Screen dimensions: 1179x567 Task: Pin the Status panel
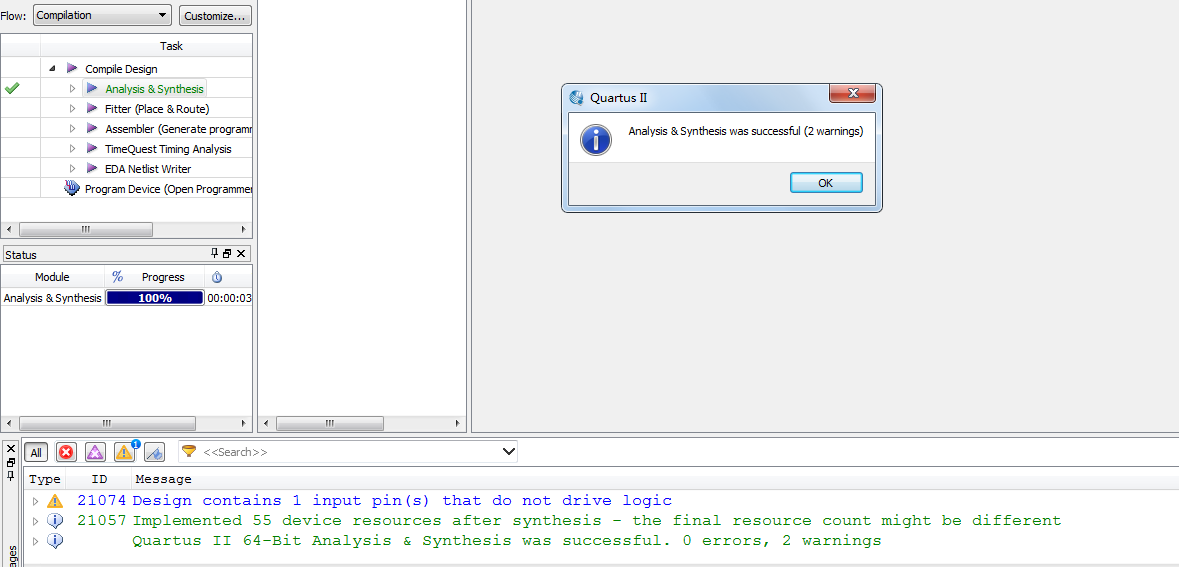214,254
